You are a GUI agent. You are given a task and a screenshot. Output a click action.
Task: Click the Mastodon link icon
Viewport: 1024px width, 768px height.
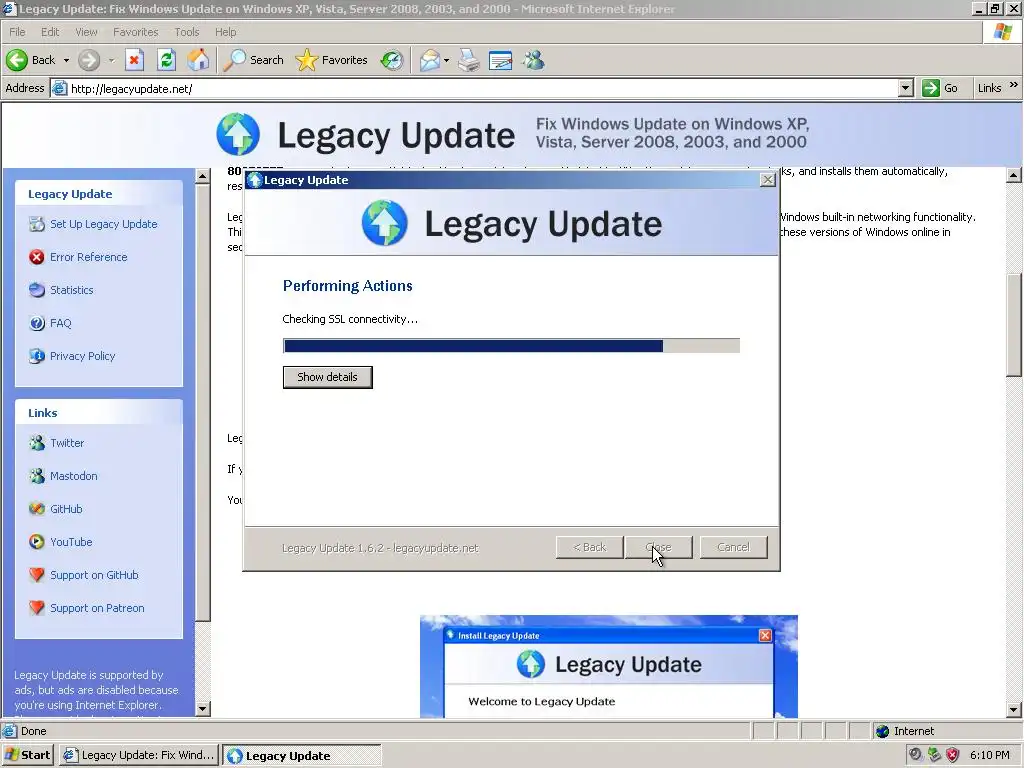(37, 476)
